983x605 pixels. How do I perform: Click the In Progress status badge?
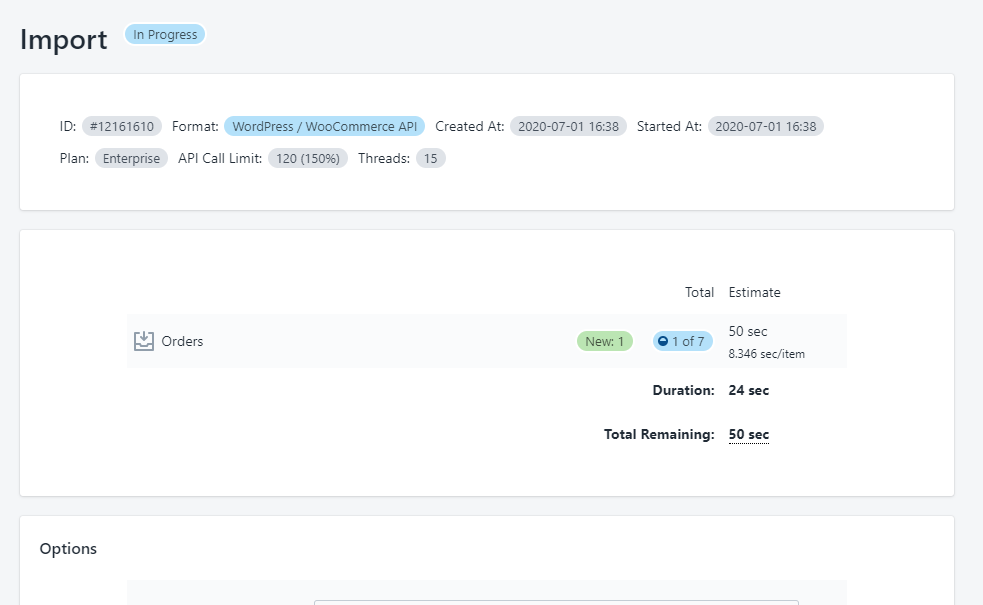pyautogui.click(x=165, y=35)
